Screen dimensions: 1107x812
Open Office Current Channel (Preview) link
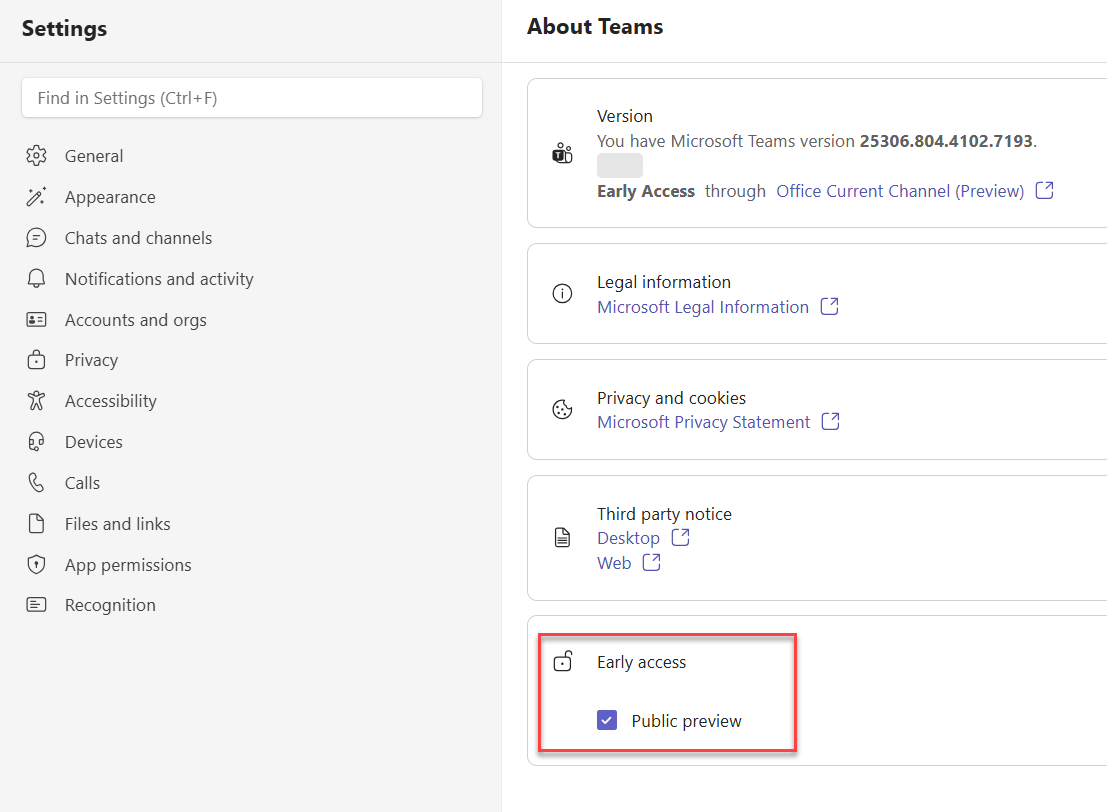pos(900,191)
